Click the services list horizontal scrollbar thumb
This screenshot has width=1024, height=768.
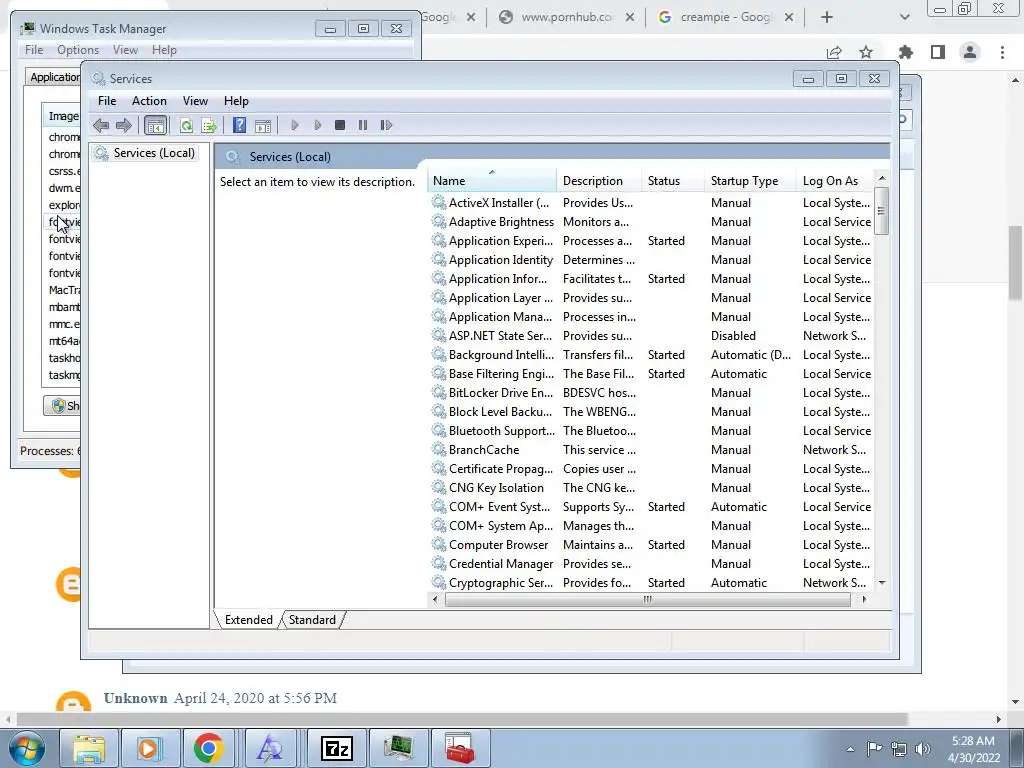(x=647, y=600)
